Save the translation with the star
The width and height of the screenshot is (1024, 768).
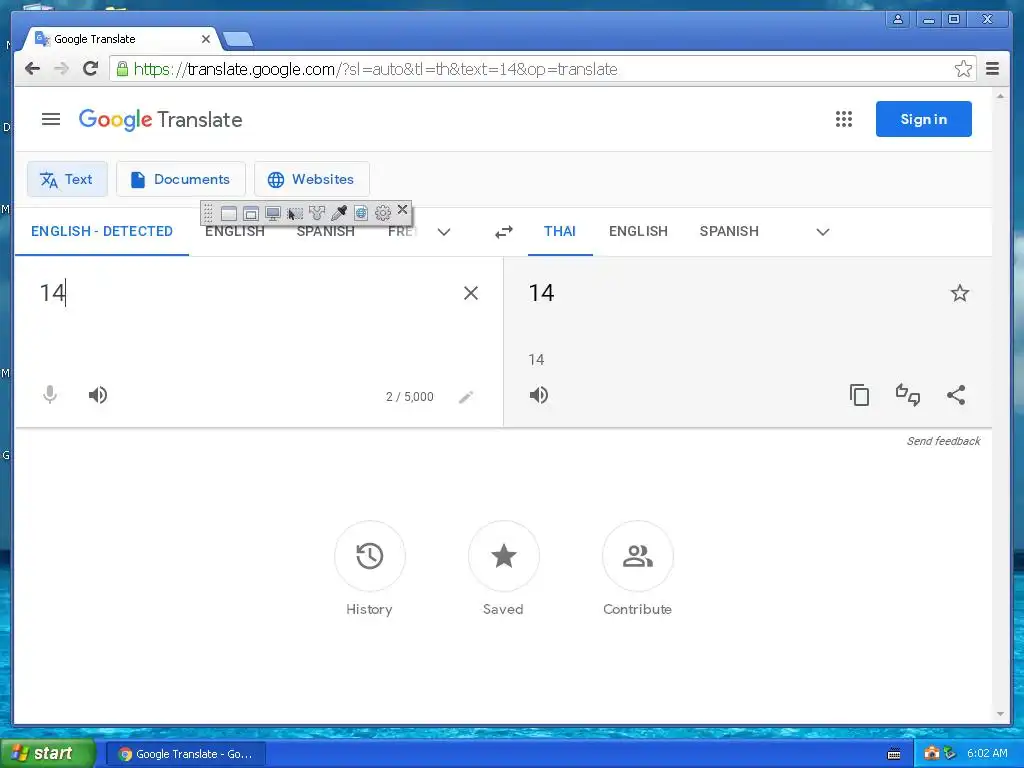pyautogui.click(x=959, y=293)
